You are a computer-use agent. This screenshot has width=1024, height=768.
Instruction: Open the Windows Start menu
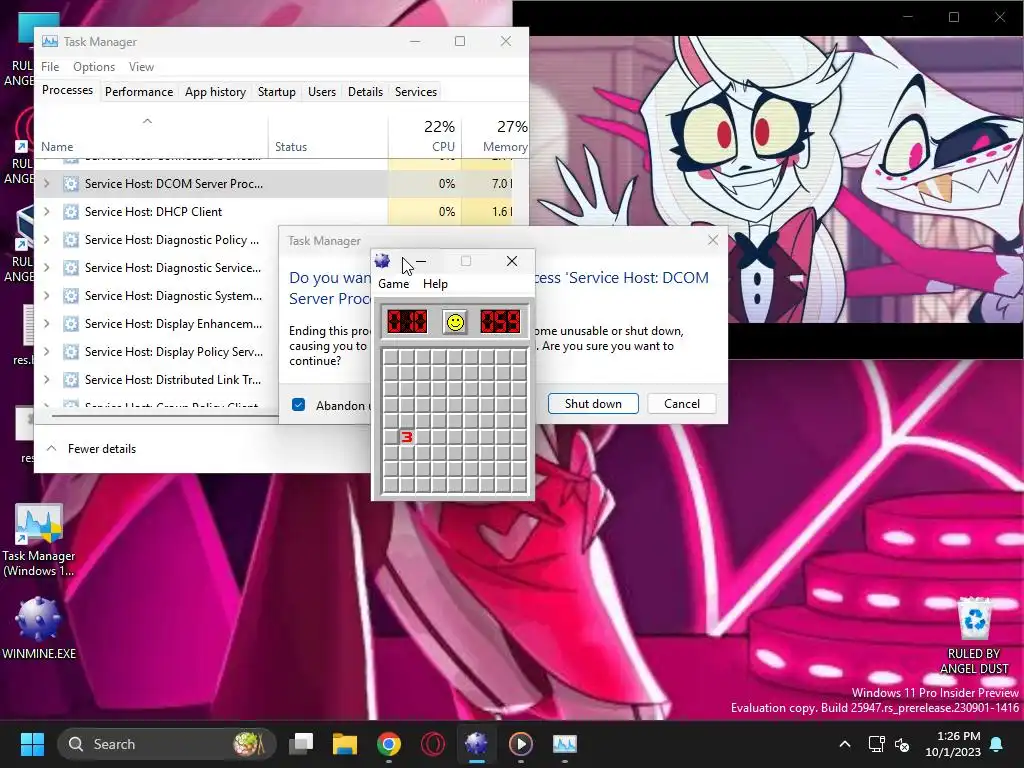tap(32, 744)
